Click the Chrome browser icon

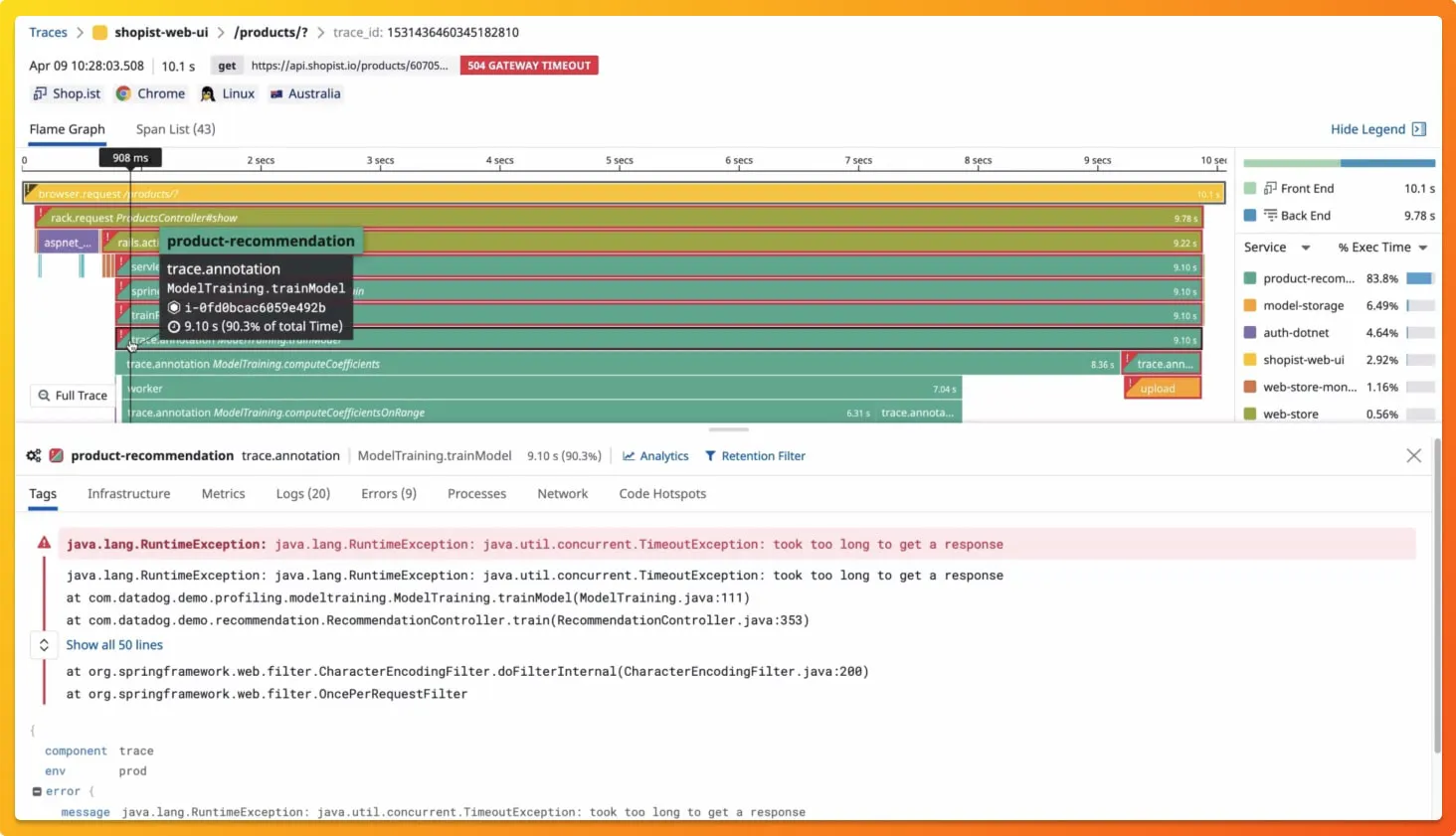click(123, 93)
